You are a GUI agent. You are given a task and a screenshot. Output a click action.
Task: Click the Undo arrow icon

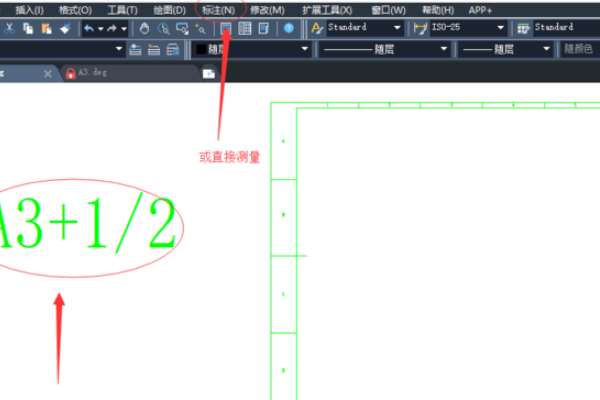pos(89,28)
